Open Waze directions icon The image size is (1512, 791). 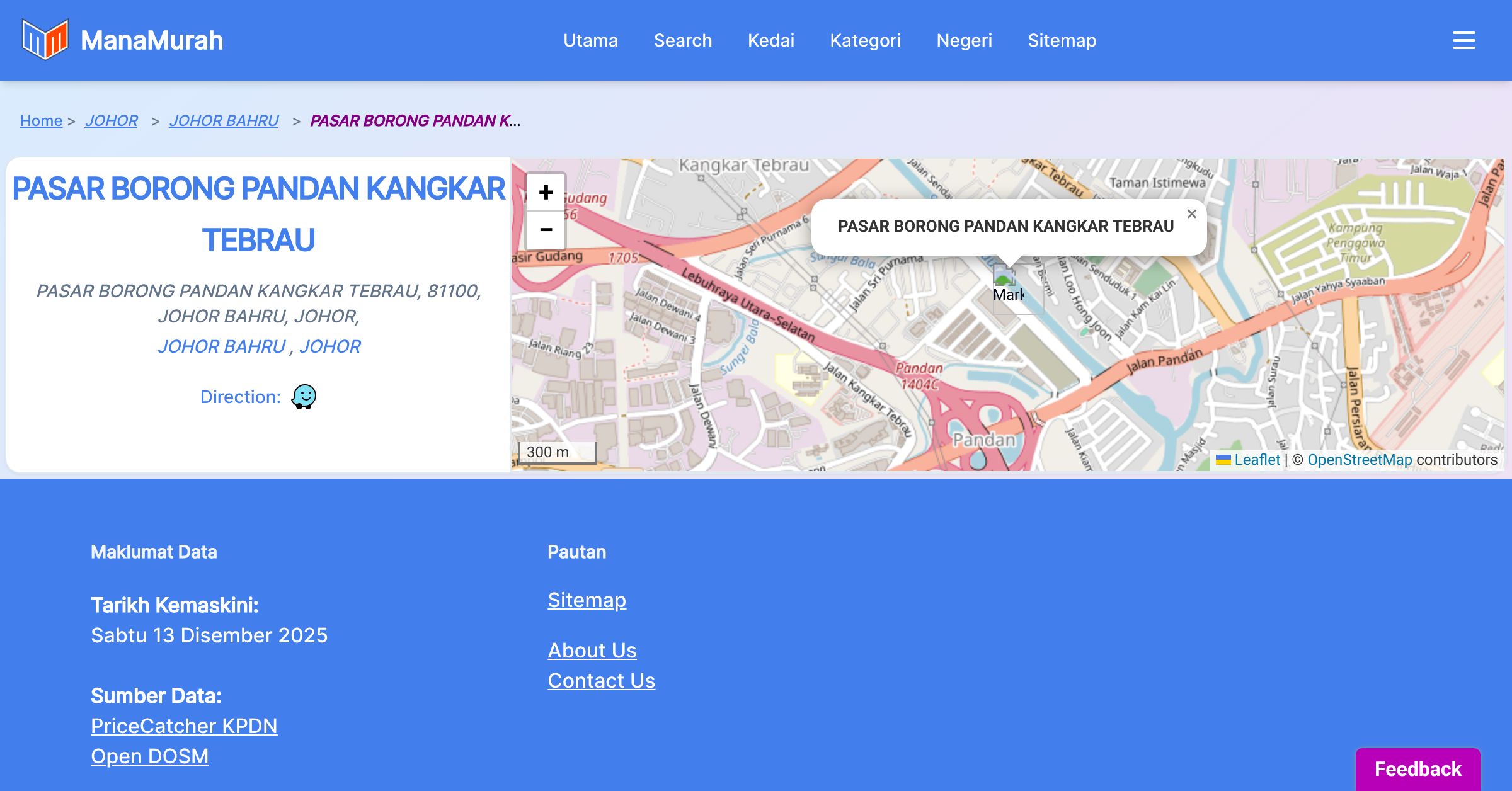coord(304,397)
